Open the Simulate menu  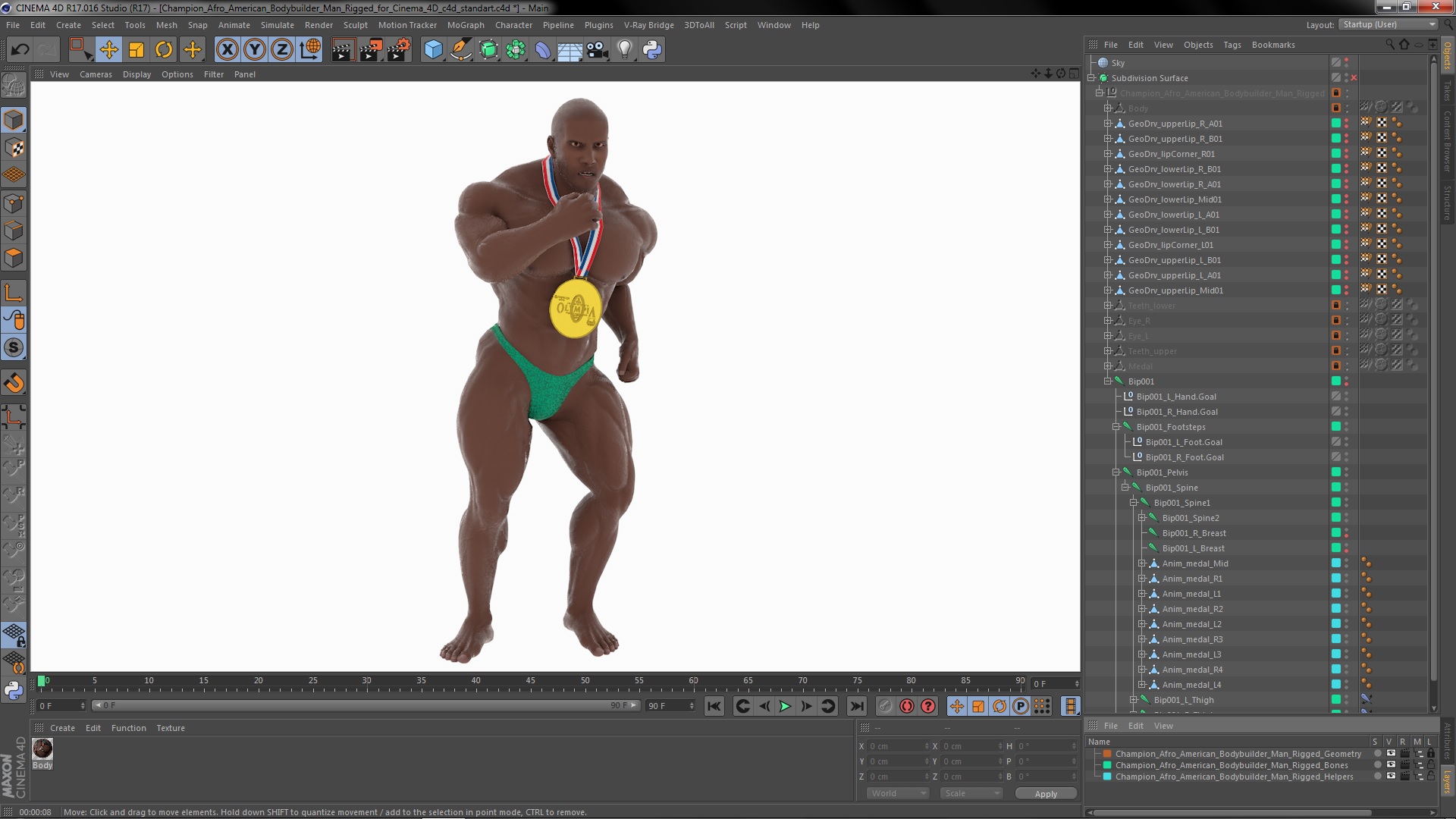[x=278, y=25]
